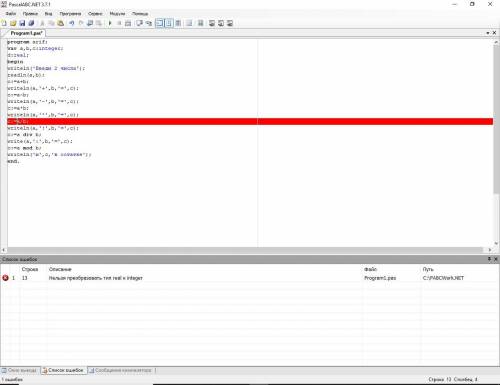Switch to the Окно вывода tab

tap(20, 370)
